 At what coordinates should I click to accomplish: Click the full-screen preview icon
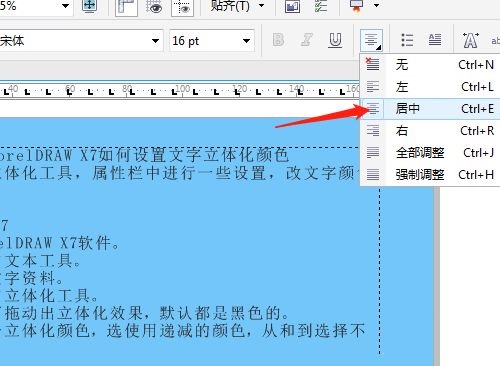(x=89, y=6)
